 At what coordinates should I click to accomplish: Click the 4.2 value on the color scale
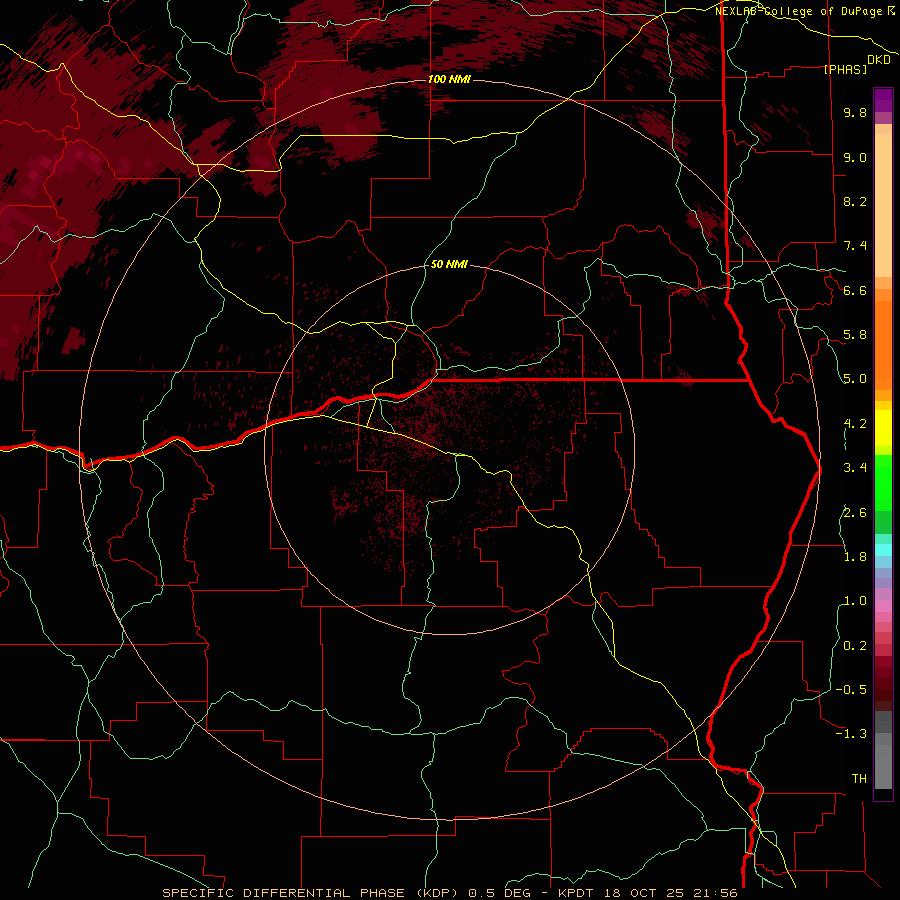point(855,424)
